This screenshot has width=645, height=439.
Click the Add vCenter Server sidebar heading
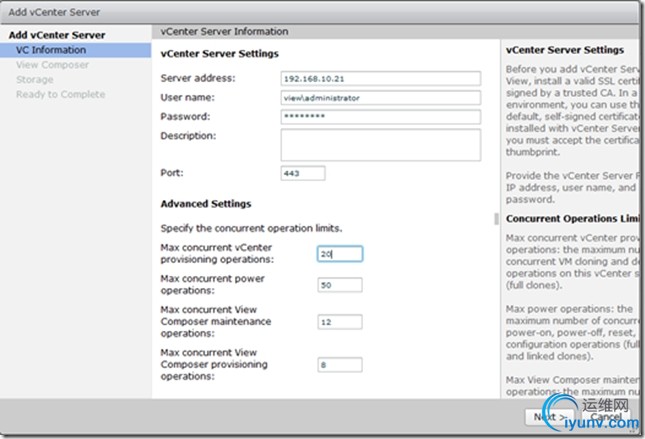pyautogui.click(x=57, y=35)
